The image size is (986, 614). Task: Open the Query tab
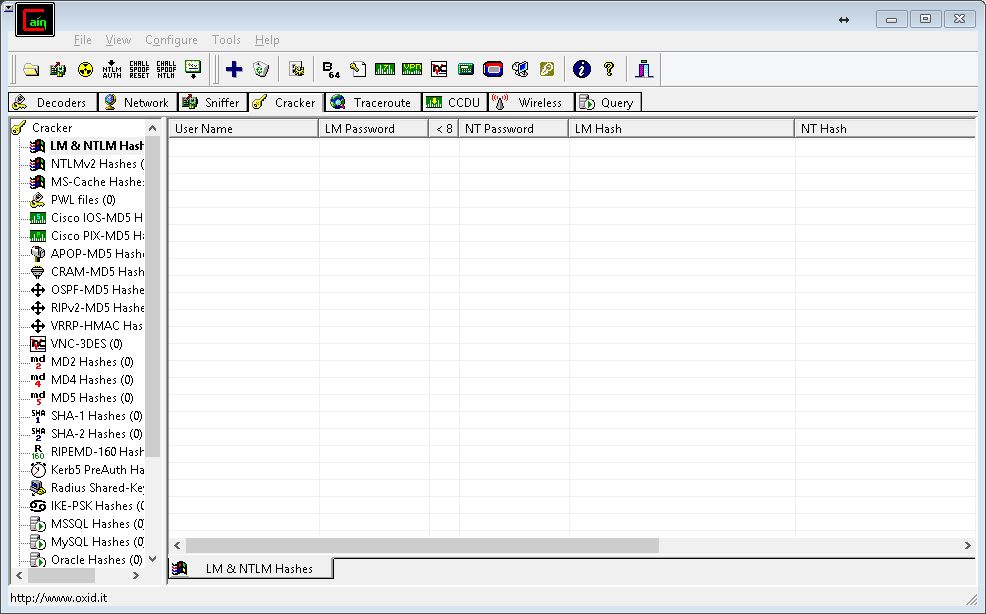click(608, 103)
